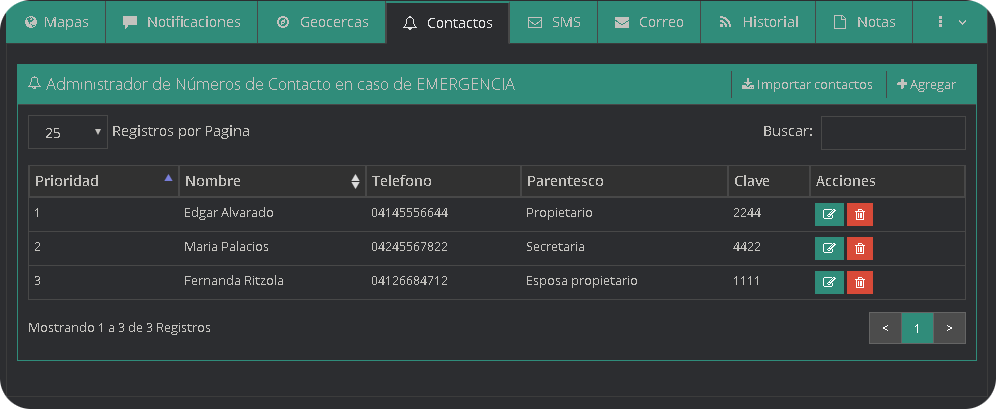The width and height of the screenshot is (996, 409).
Task: Open the Mapas tab
Action: (56, 22)
